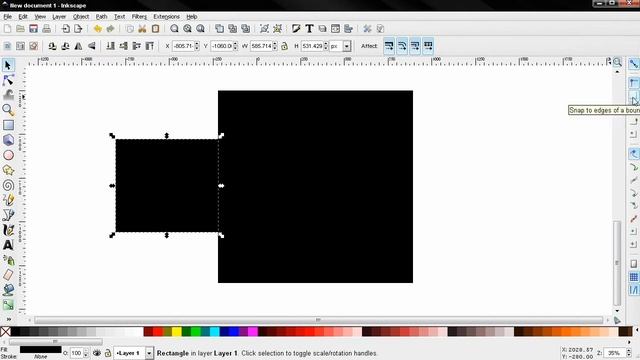640x360 pixels.
Task: Open the Object menu
Action: [81, 17]
